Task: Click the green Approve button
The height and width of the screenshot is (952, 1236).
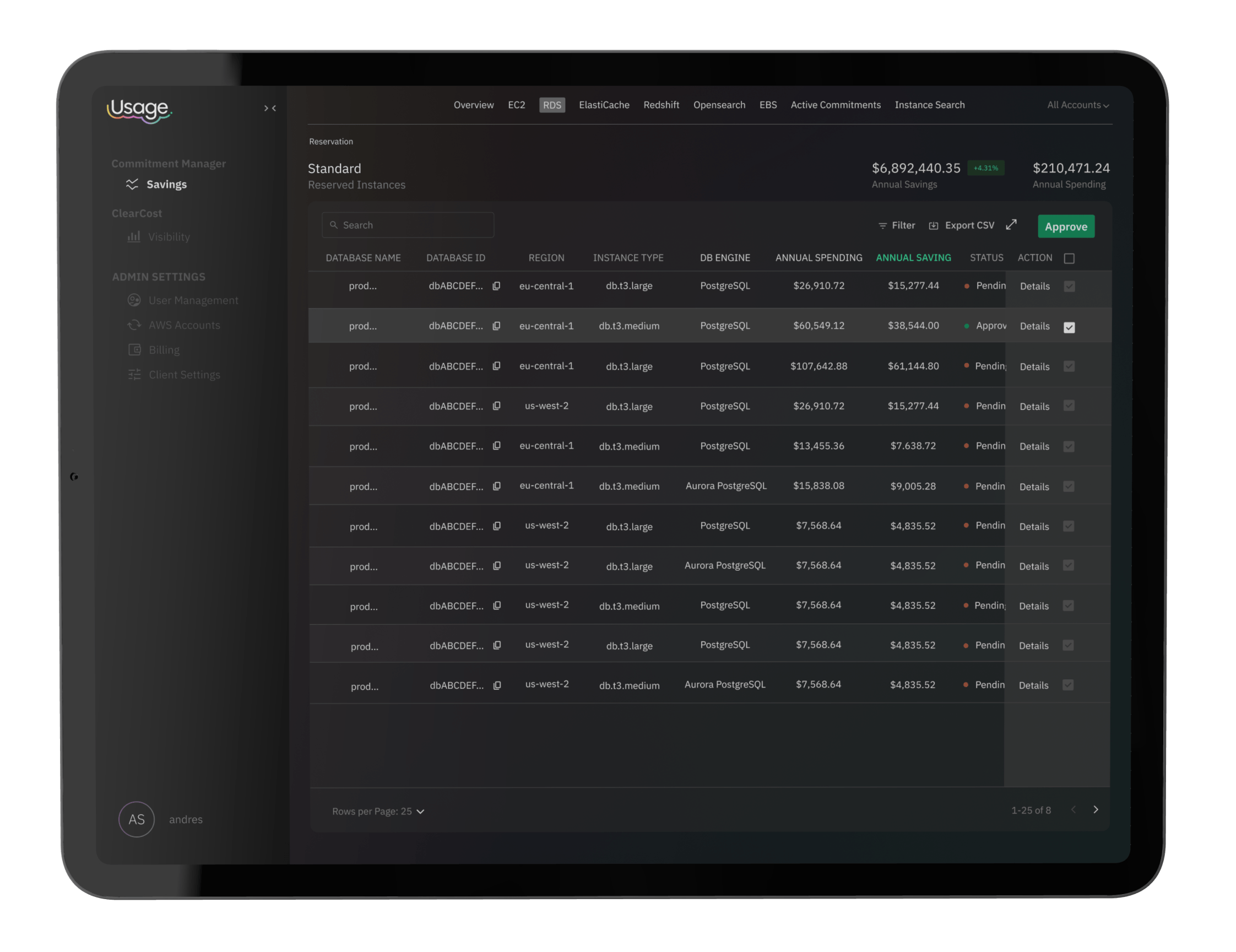Action: pos(1066,226)
